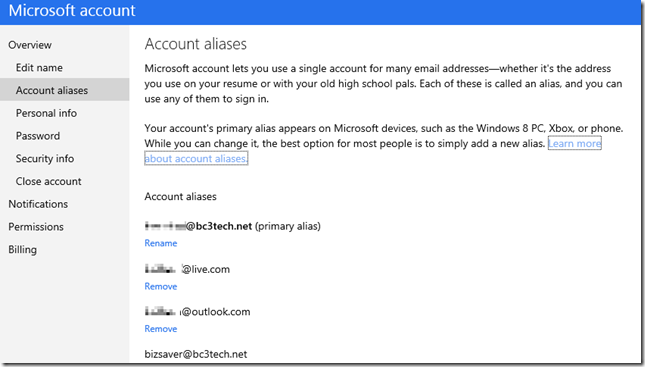This screenshot has height=367, width=645.
Task: Select the bizsaver@bc3tech.net alias
Action: [x=196, y=354]
